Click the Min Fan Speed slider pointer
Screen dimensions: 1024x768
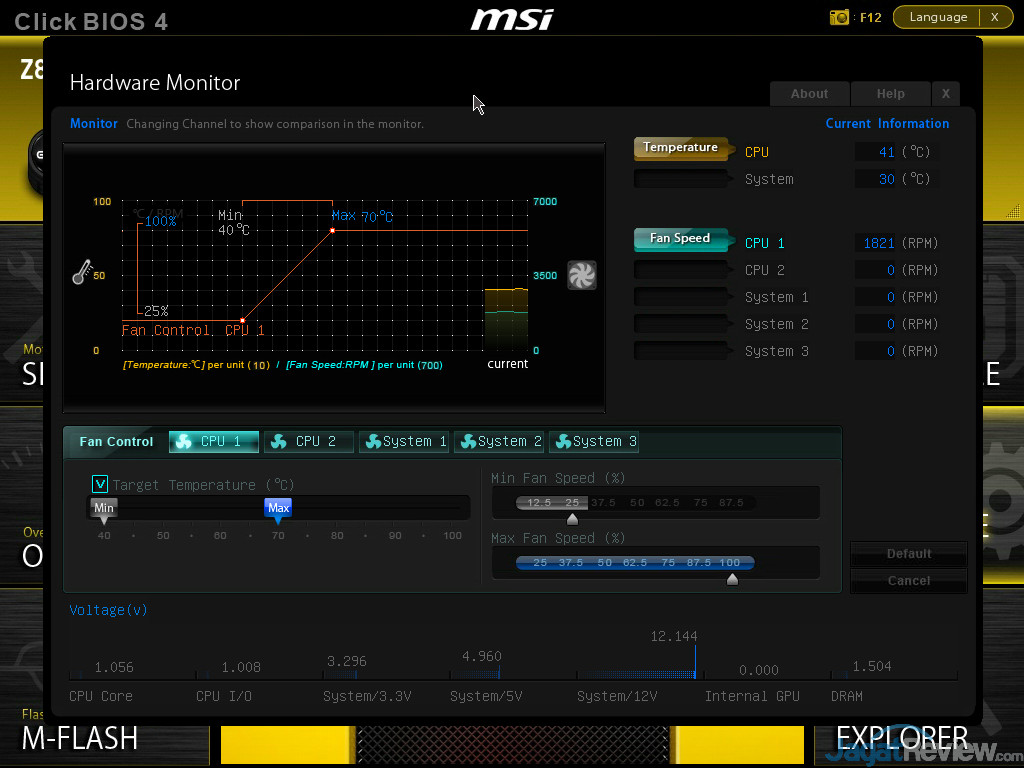coord(572,519)
